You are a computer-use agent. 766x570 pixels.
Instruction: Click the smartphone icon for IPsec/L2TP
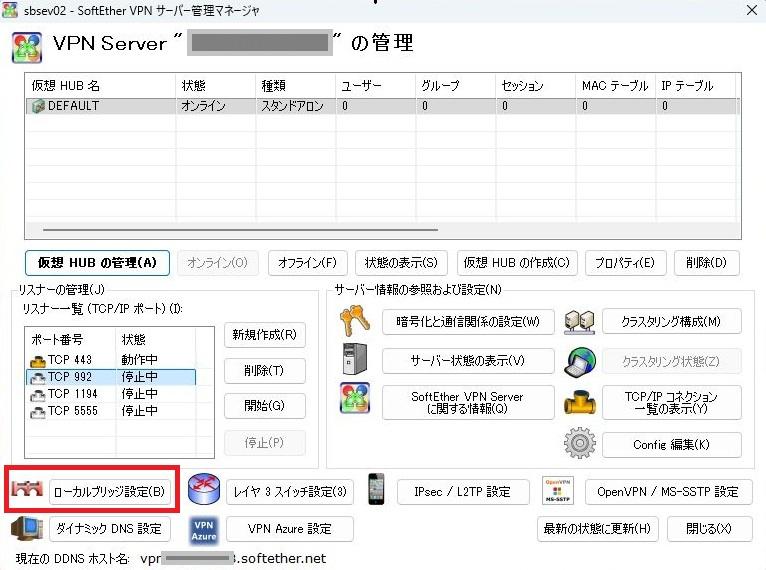pyautogui.click(x=376, y=489)
